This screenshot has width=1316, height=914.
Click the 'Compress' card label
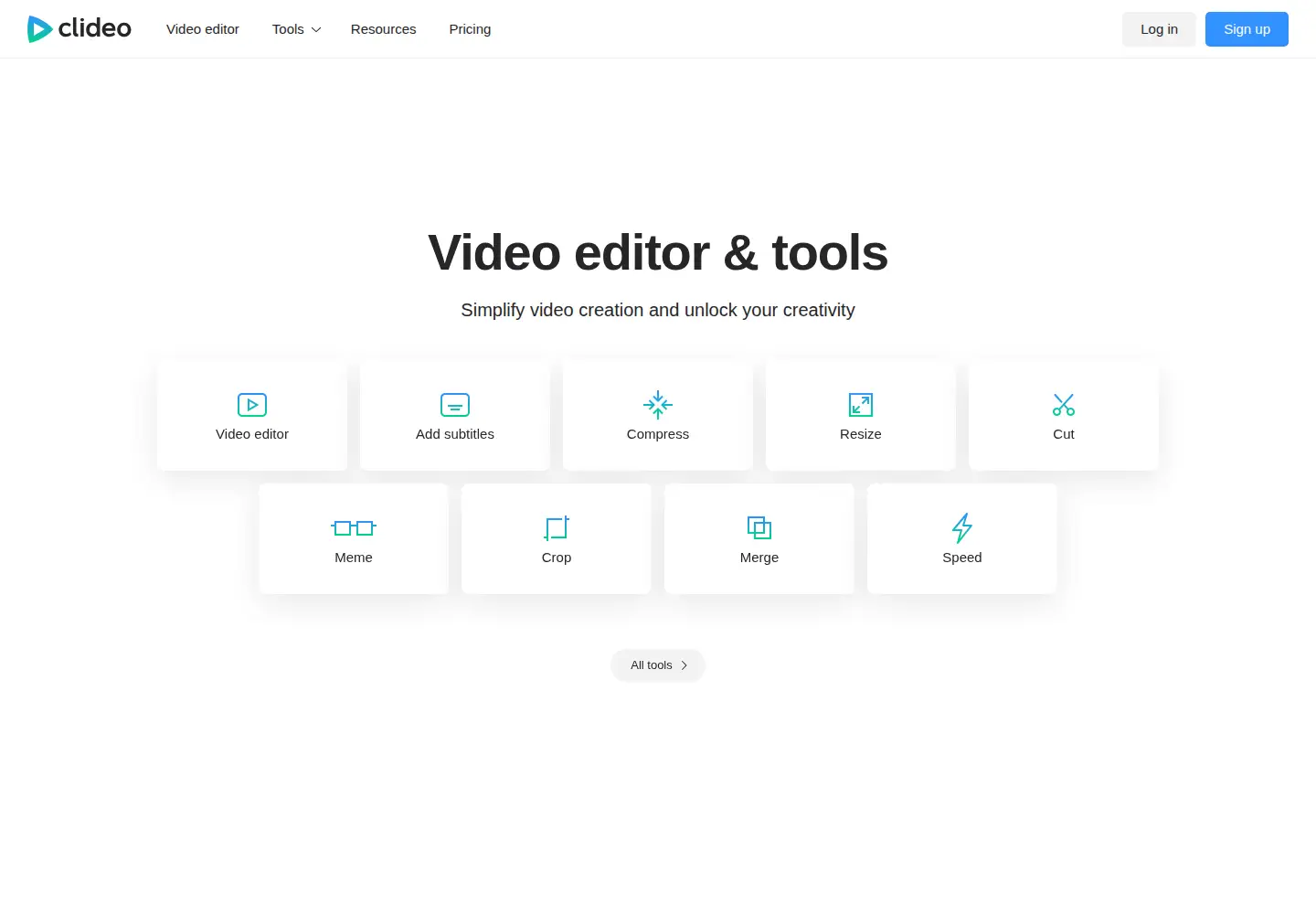point(658,434)
